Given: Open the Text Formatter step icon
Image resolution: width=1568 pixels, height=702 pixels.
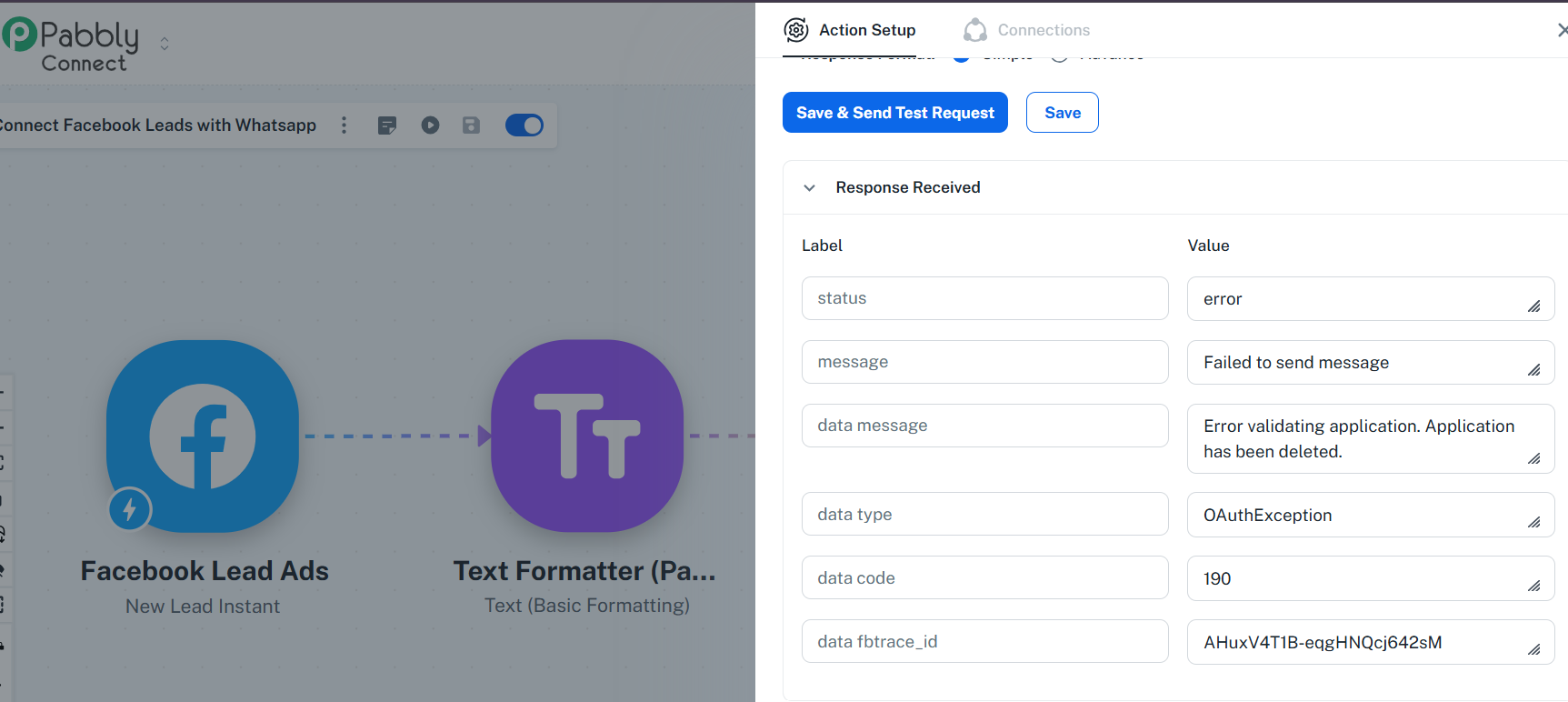Looking at the screenshot, I should click(587, 436).
